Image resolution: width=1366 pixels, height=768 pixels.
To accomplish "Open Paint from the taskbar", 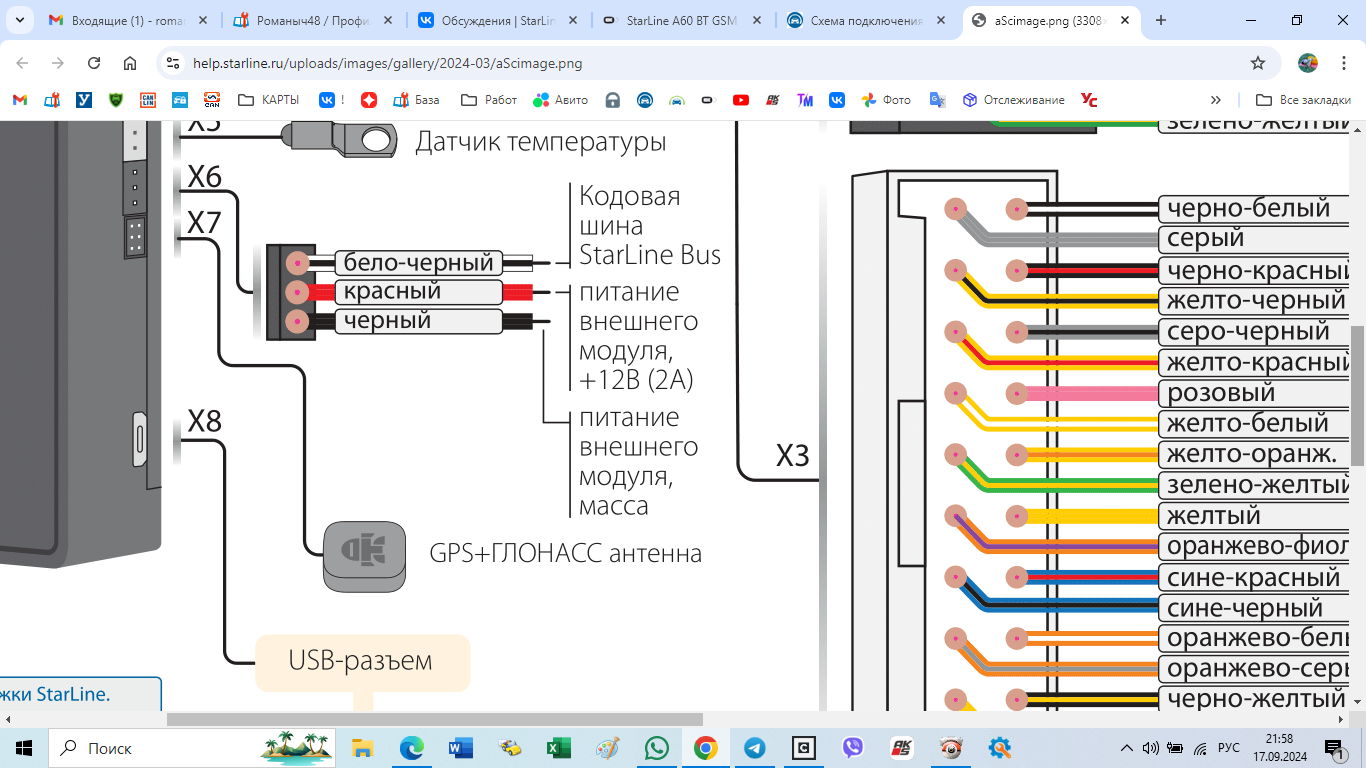I will point(607,748).
